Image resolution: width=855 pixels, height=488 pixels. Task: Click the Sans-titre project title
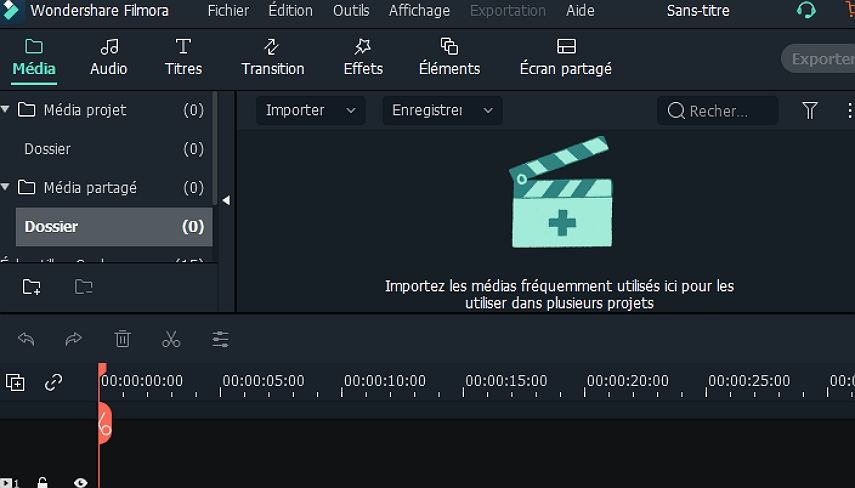coord(698,10)
